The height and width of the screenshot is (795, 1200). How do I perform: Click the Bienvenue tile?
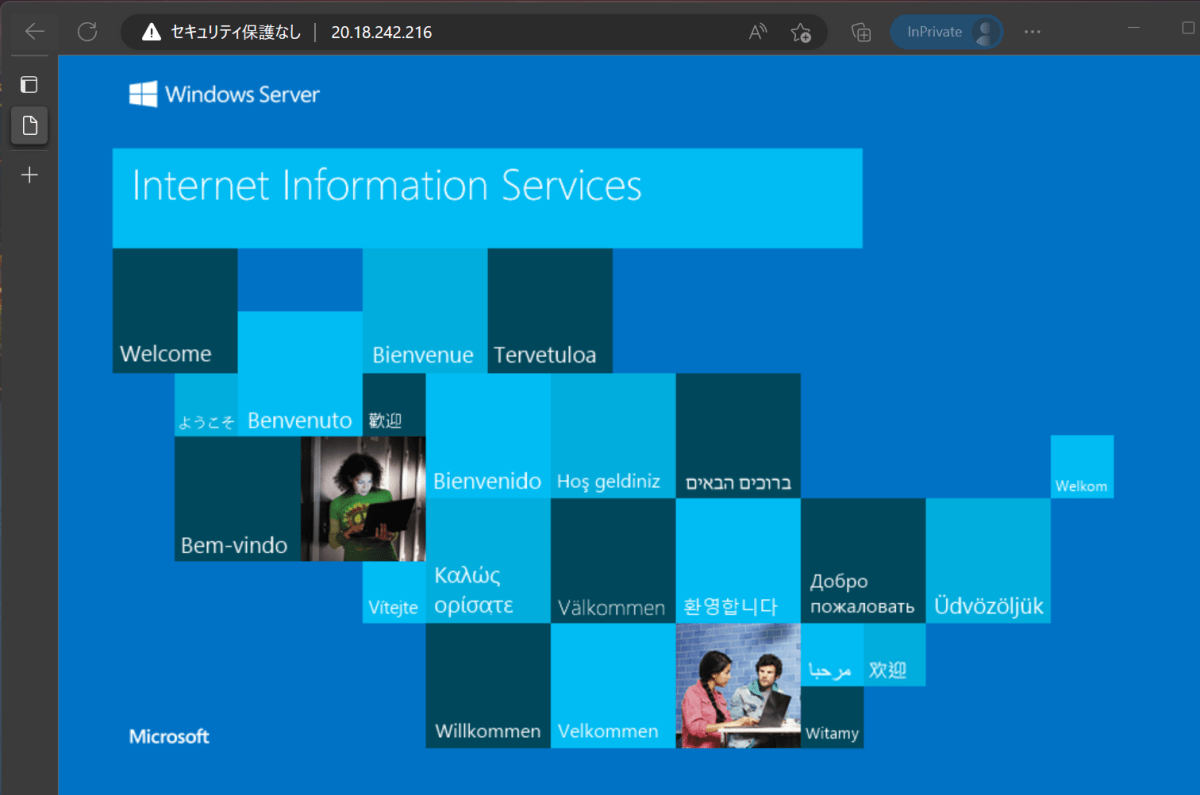425,311
